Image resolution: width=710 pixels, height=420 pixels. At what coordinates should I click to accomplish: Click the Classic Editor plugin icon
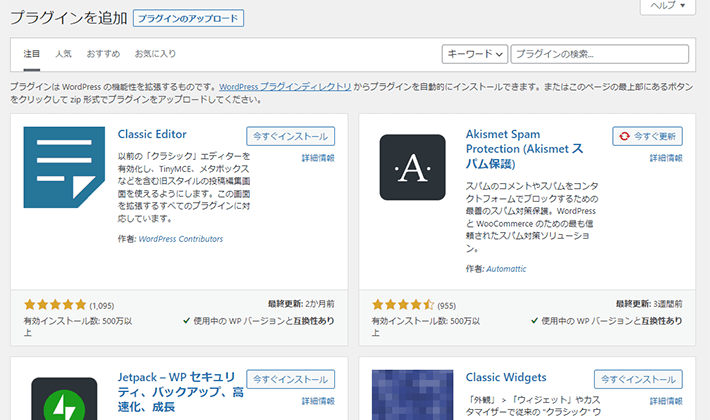64,167
